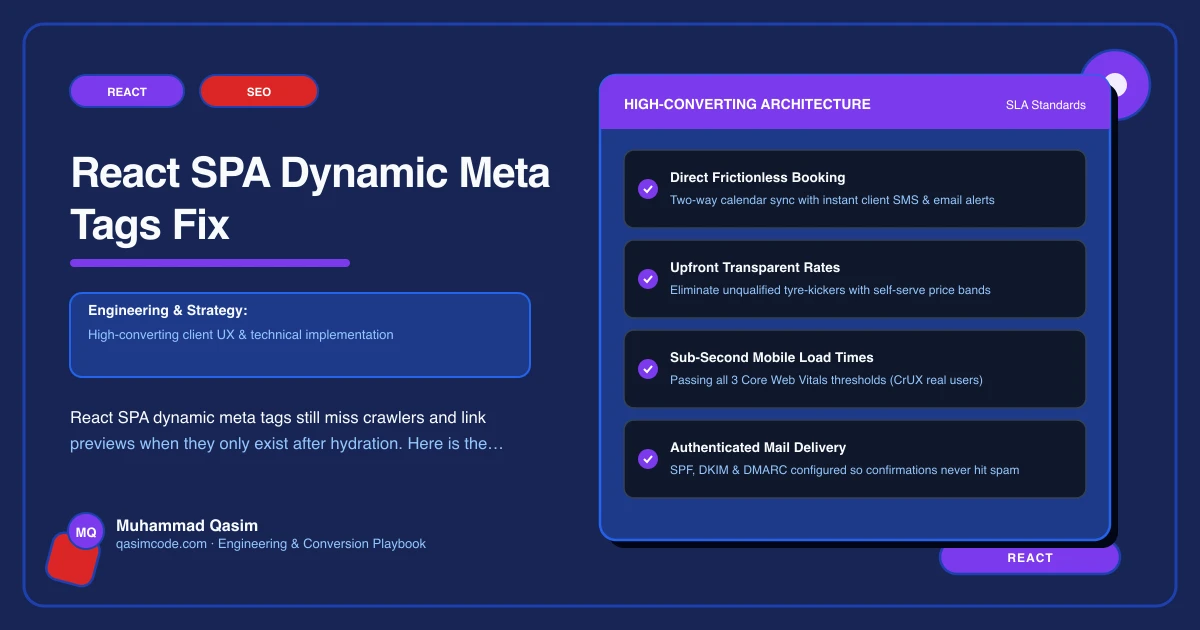
Task: Click the SLA Standards label in the card header
Action: (x=1046, y=105)
